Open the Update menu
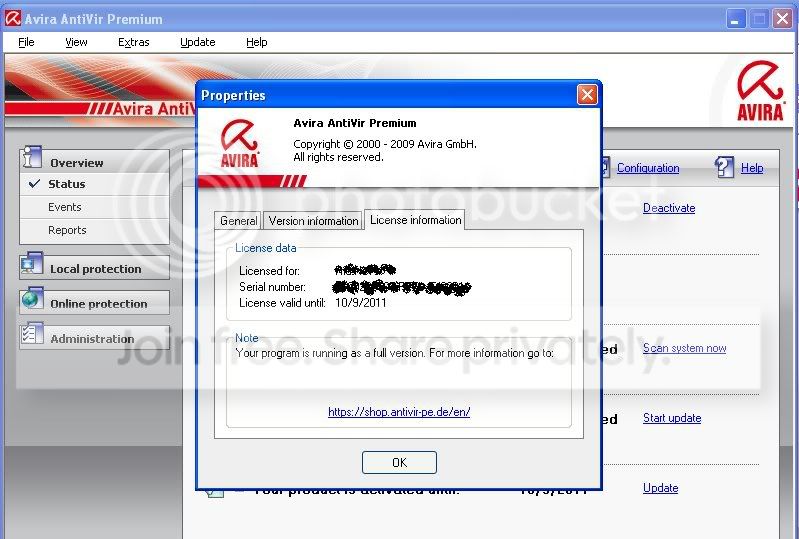This screenshot has width=799, height=539. pos(198,42)
